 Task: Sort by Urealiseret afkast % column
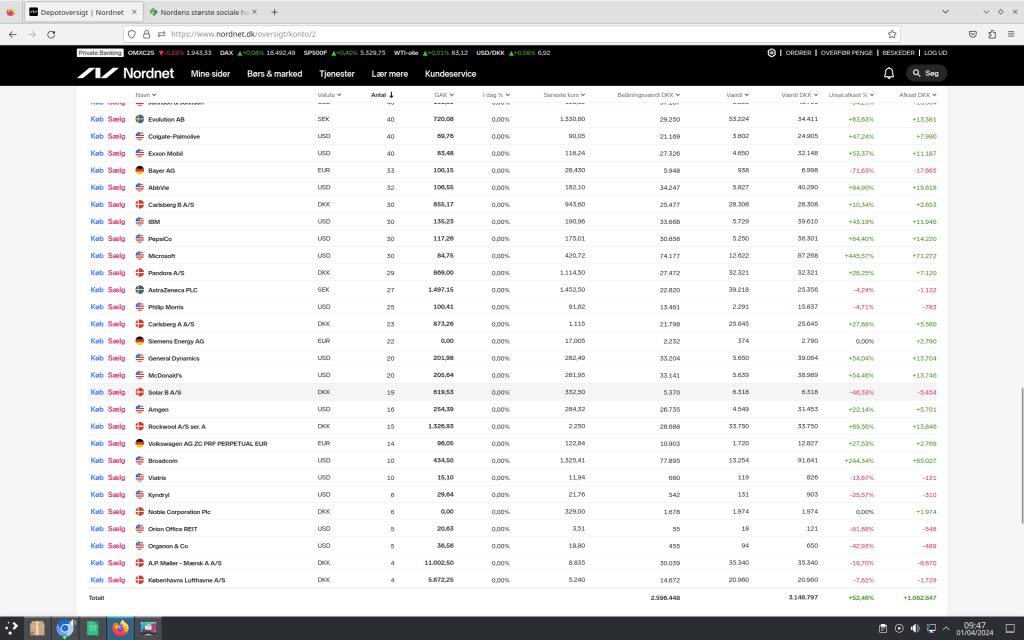coord(851,96)
